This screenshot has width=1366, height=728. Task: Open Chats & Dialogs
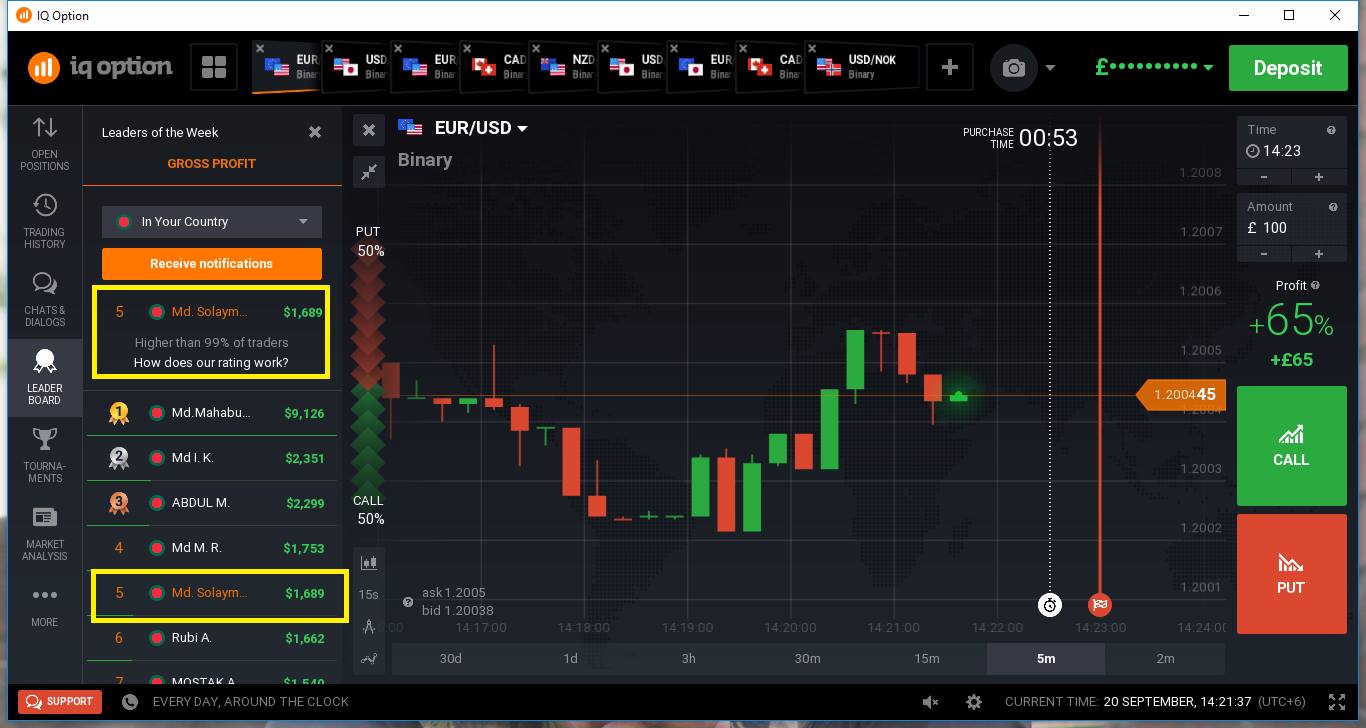44,300
